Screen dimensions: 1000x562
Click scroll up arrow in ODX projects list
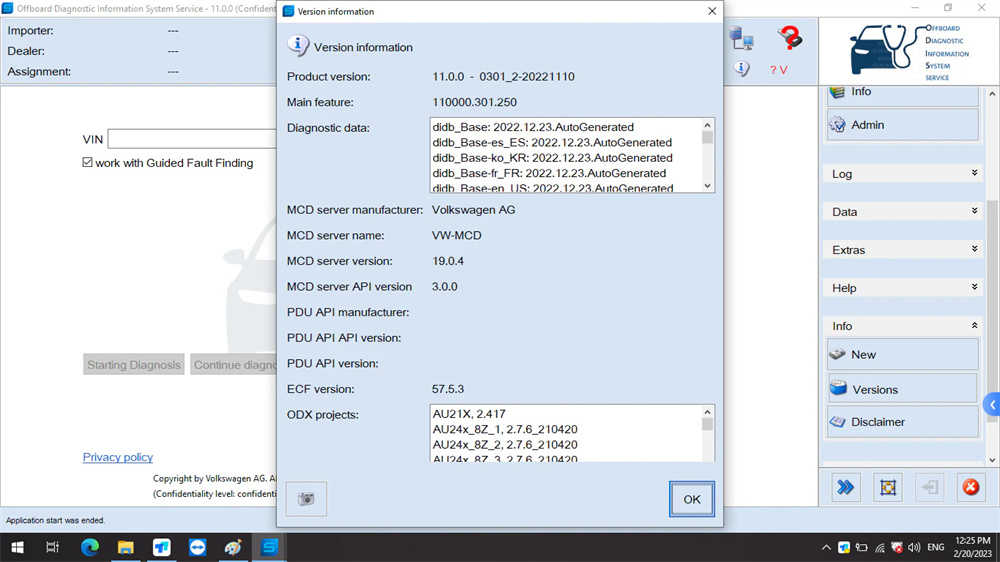pyautogui.click(x=707, y=412)
